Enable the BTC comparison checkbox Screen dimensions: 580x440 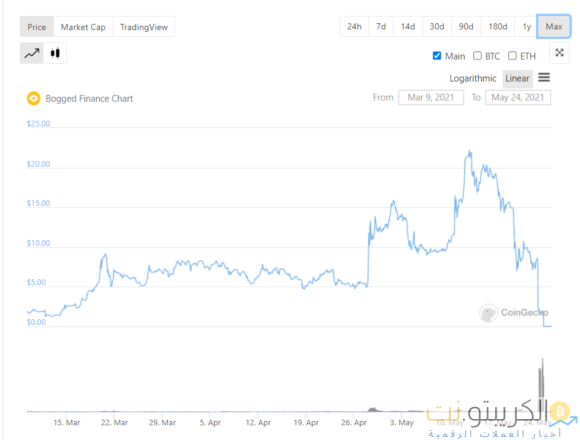478,56
